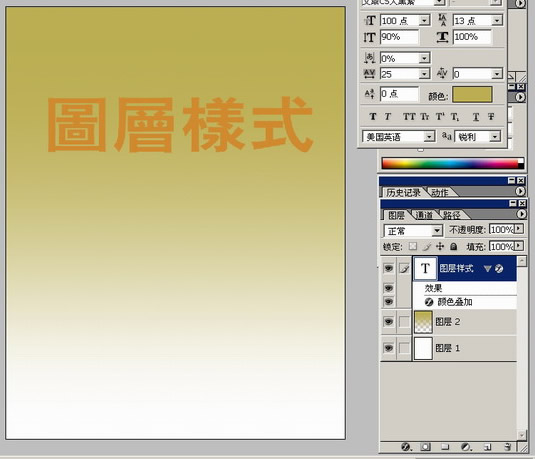
Task: Click the baseline shift 0 点 field
Action: (399, 94)
